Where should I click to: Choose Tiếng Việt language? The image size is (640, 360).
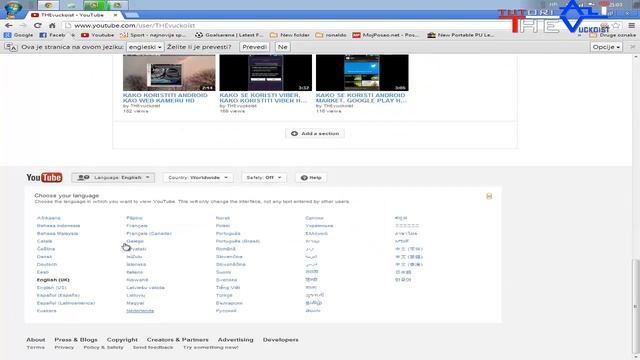(x=228, y=288)
